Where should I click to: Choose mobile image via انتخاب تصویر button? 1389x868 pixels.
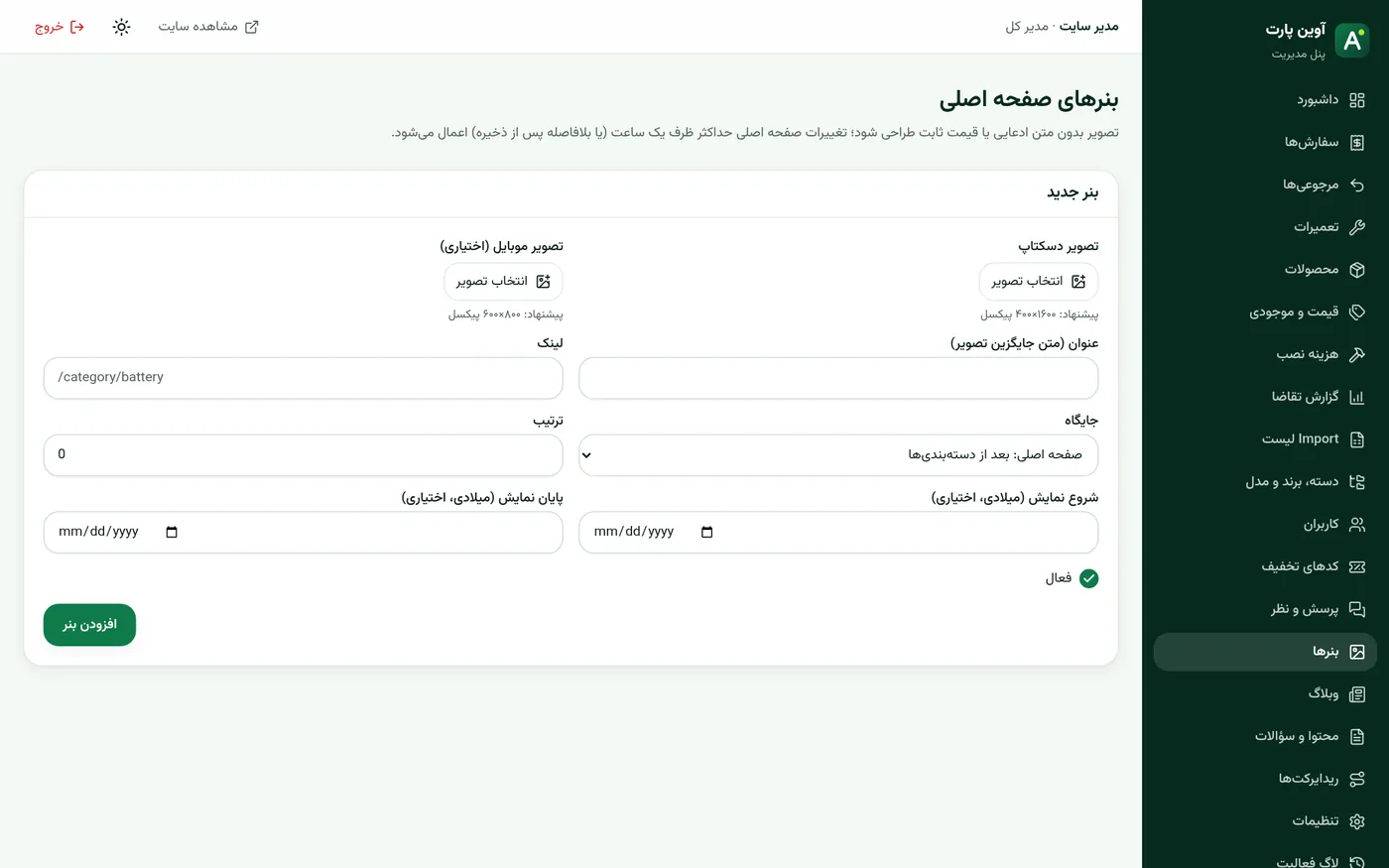click(503, 282)
